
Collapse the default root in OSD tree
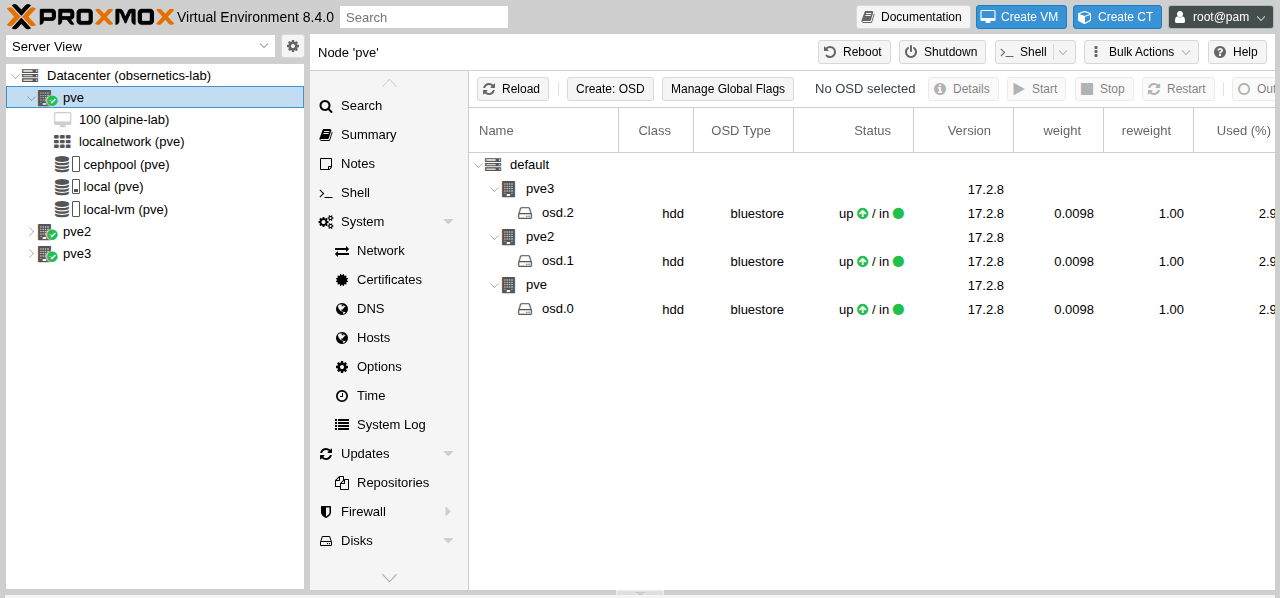tap(478, 165)
